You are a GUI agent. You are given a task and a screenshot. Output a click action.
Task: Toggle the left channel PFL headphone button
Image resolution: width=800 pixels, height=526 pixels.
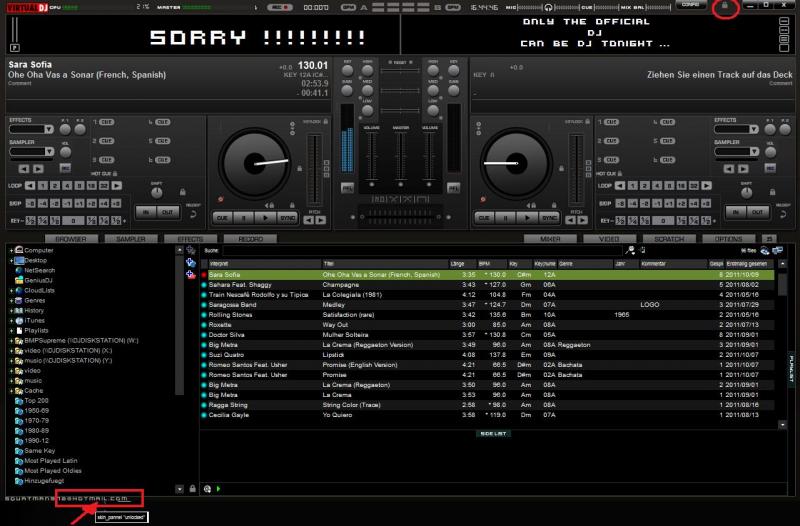[x=347, y=188]
